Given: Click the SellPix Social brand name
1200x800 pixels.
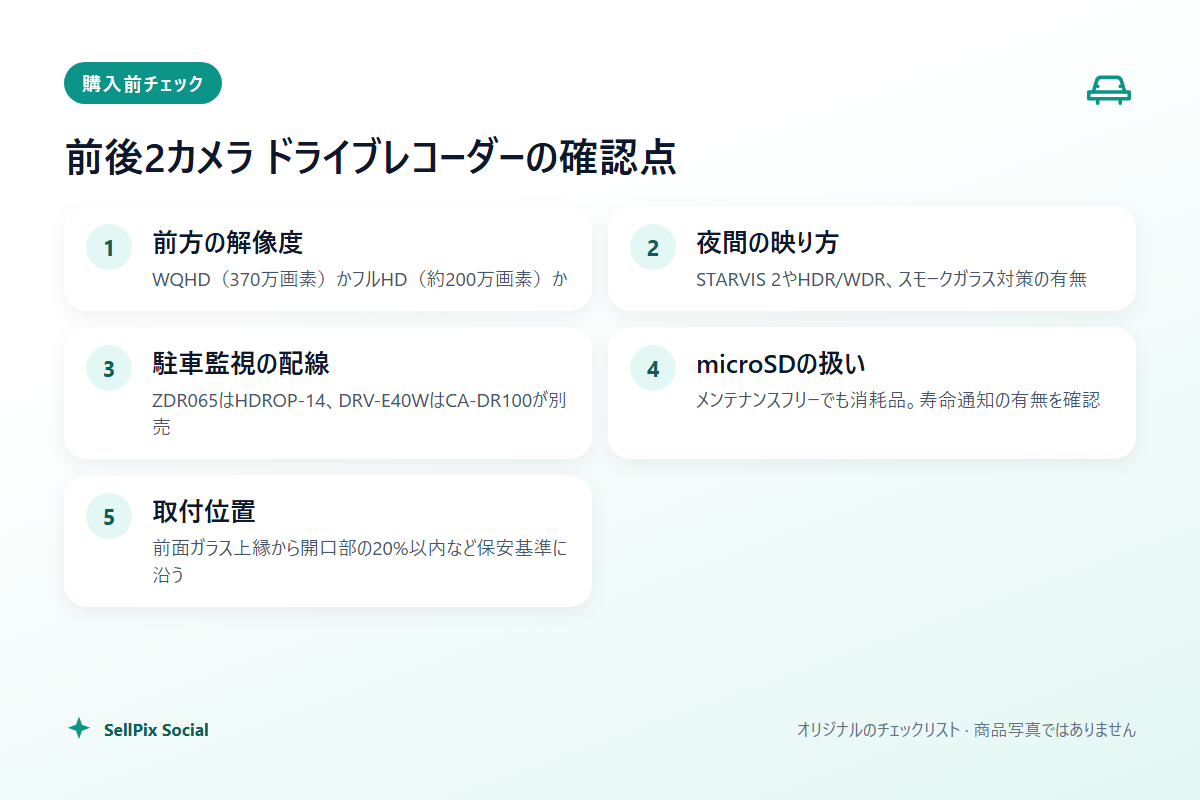Looking at the screenshot, I should tap(156, 730).
